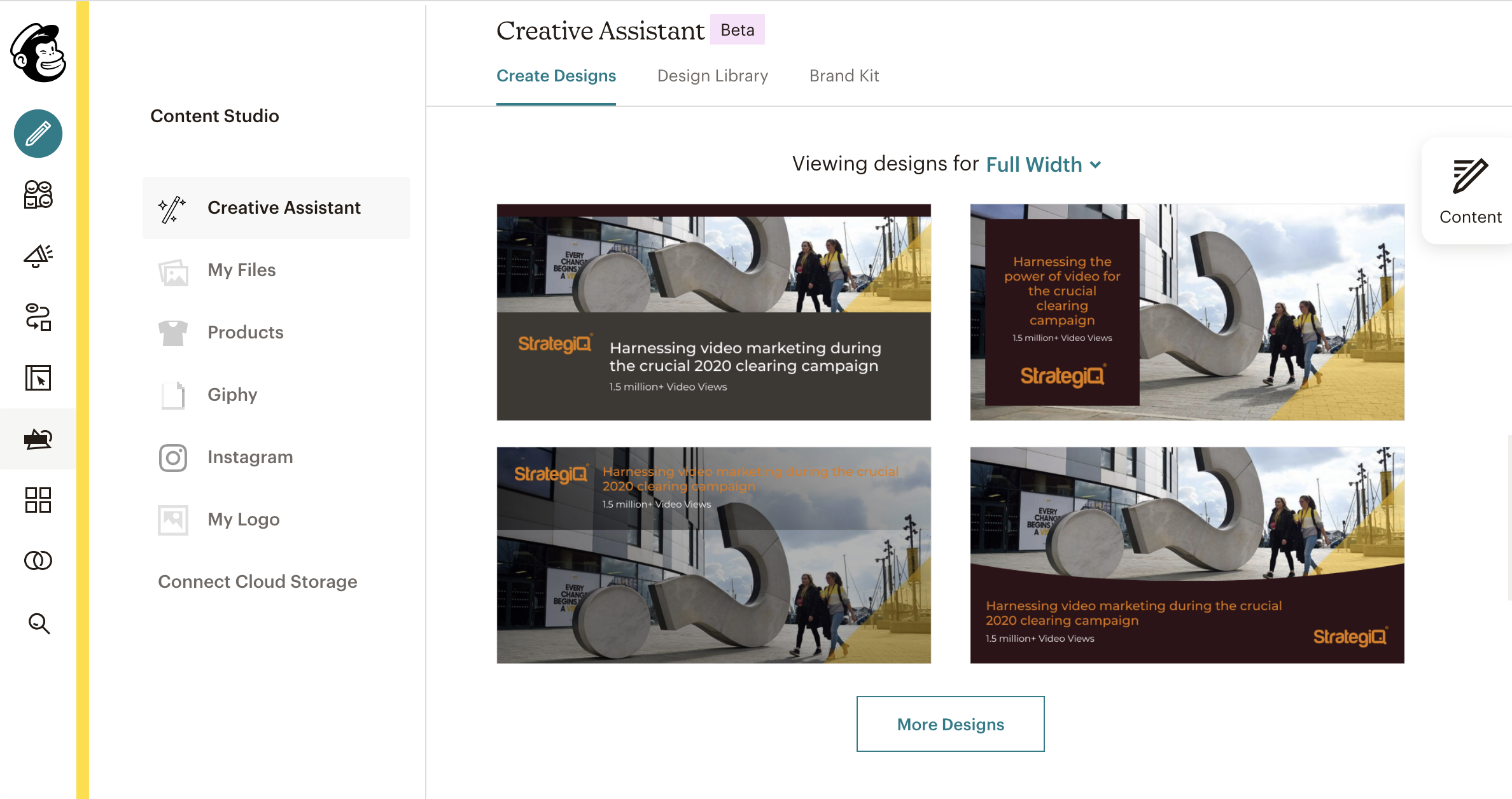Click the My Files pictures icon

[x=173, y=272]
